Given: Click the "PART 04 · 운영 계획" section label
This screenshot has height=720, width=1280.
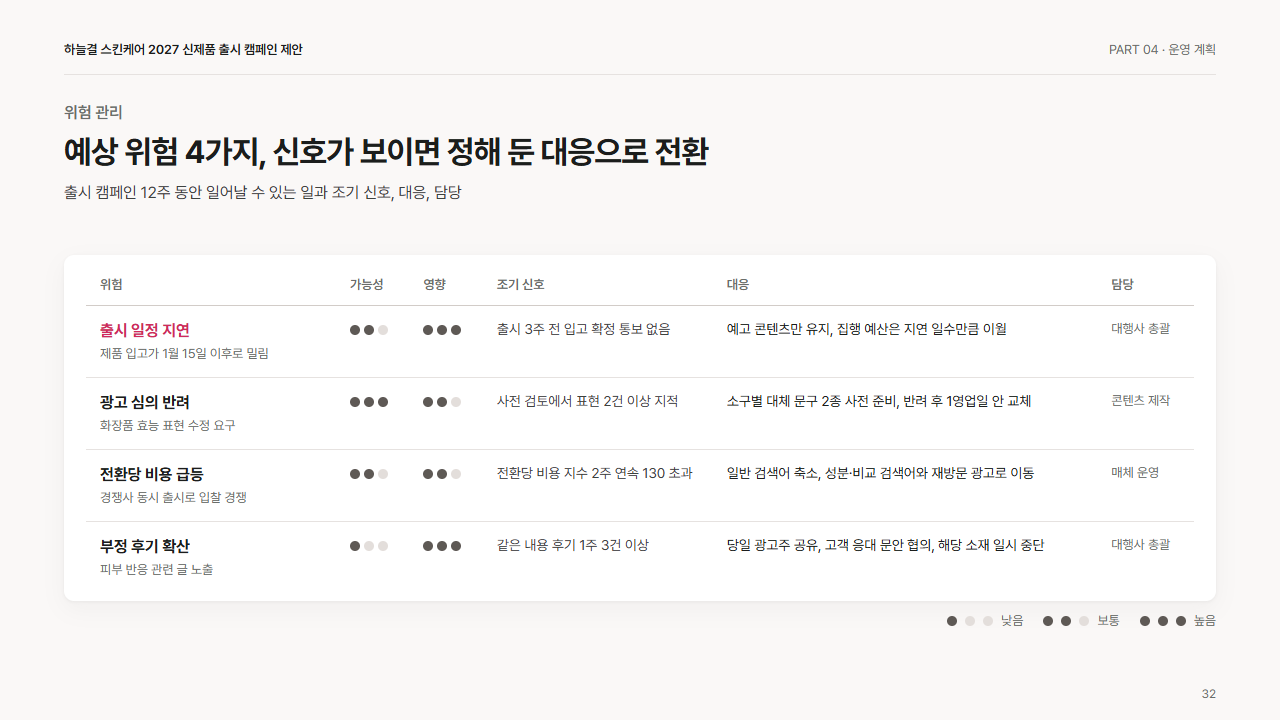Looking at the screenshot, I should pos(1162,50).
